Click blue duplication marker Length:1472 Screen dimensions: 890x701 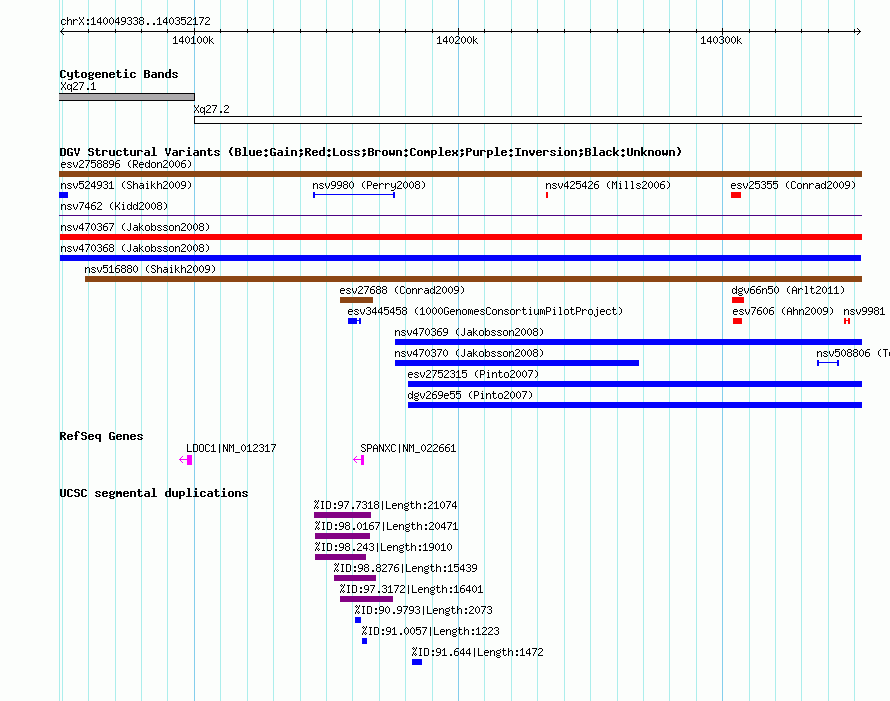[x=417, y=662]
